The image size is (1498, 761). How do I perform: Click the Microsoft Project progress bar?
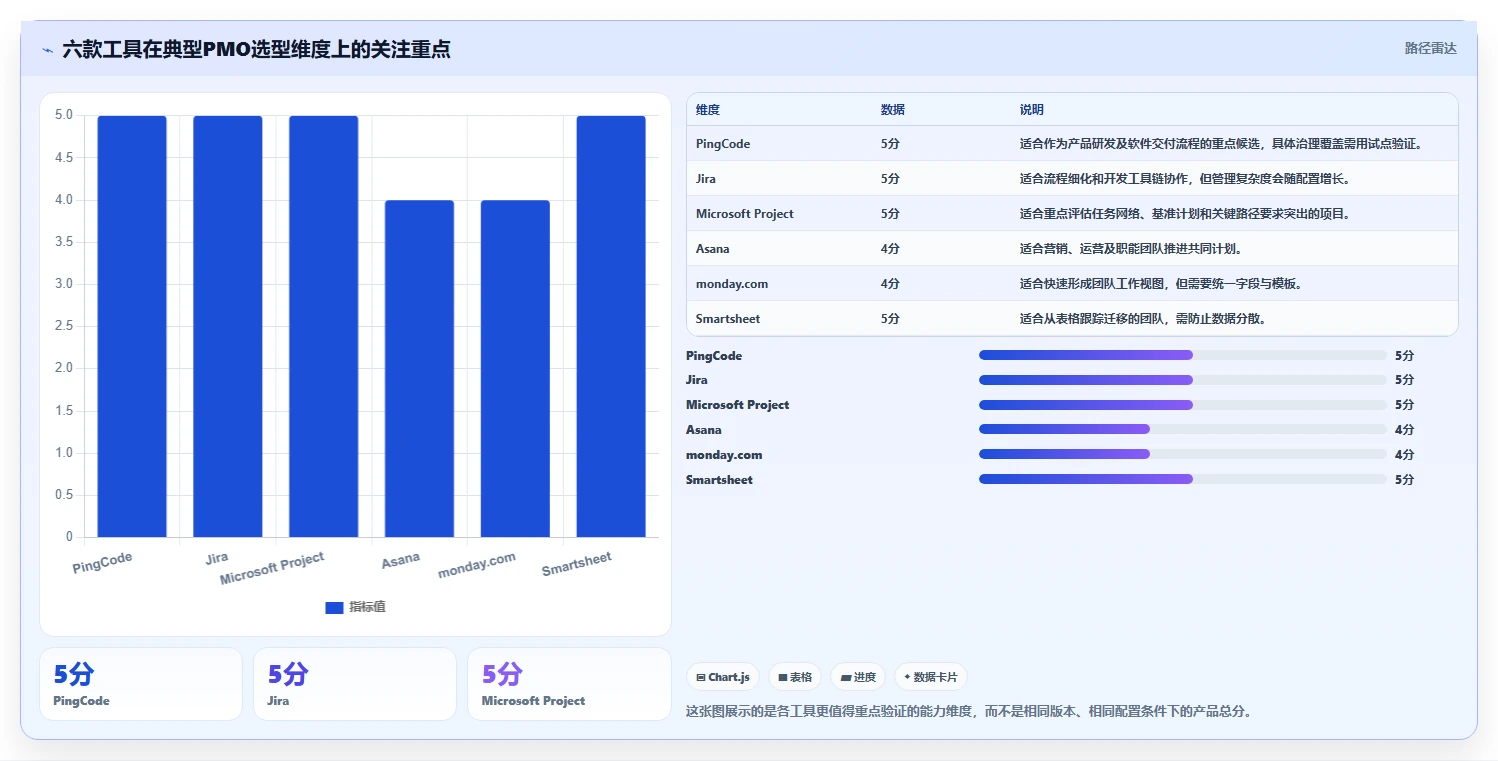(1183, 405)
